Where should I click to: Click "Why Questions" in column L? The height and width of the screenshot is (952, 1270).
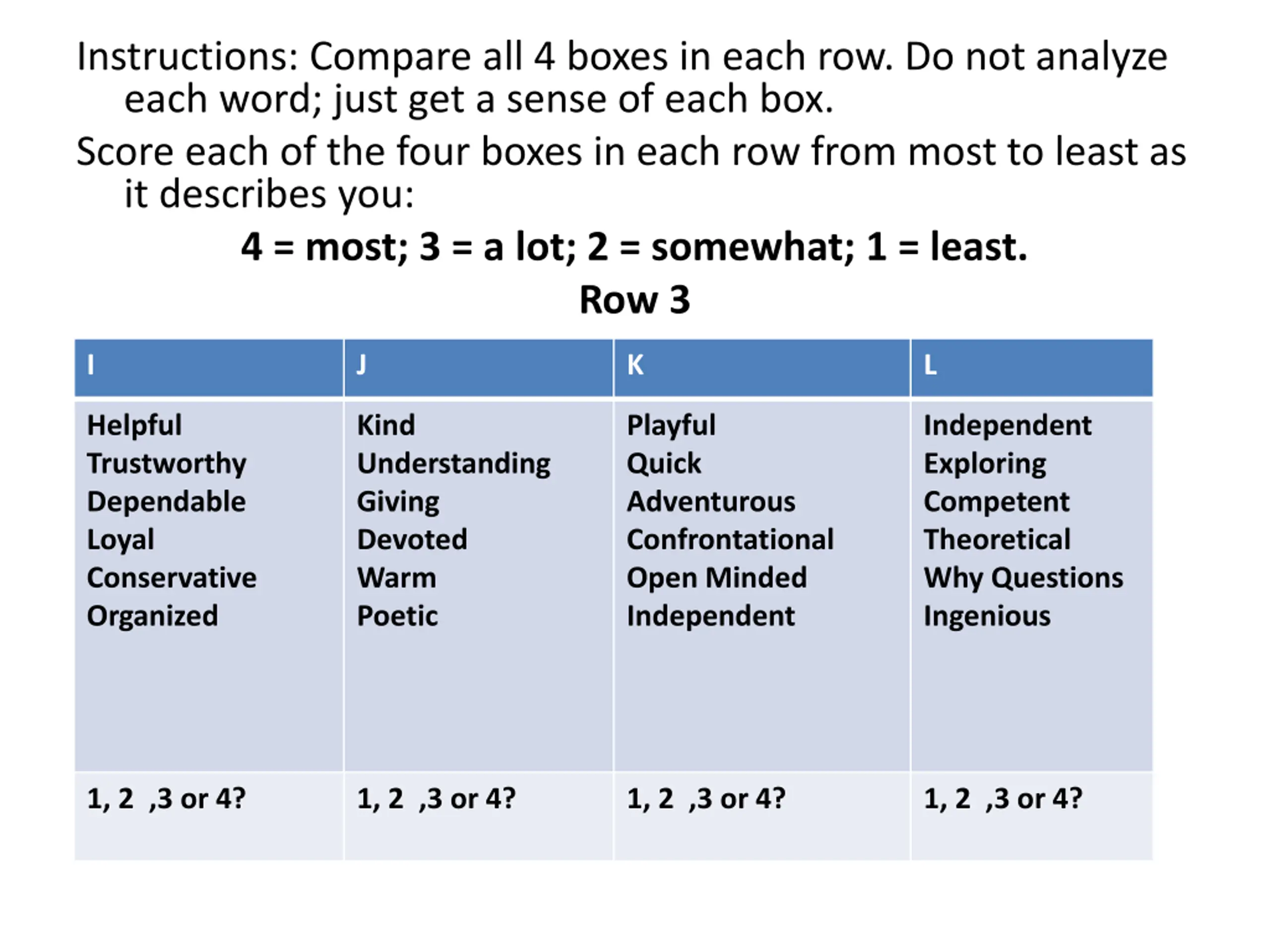point(1023,577)
